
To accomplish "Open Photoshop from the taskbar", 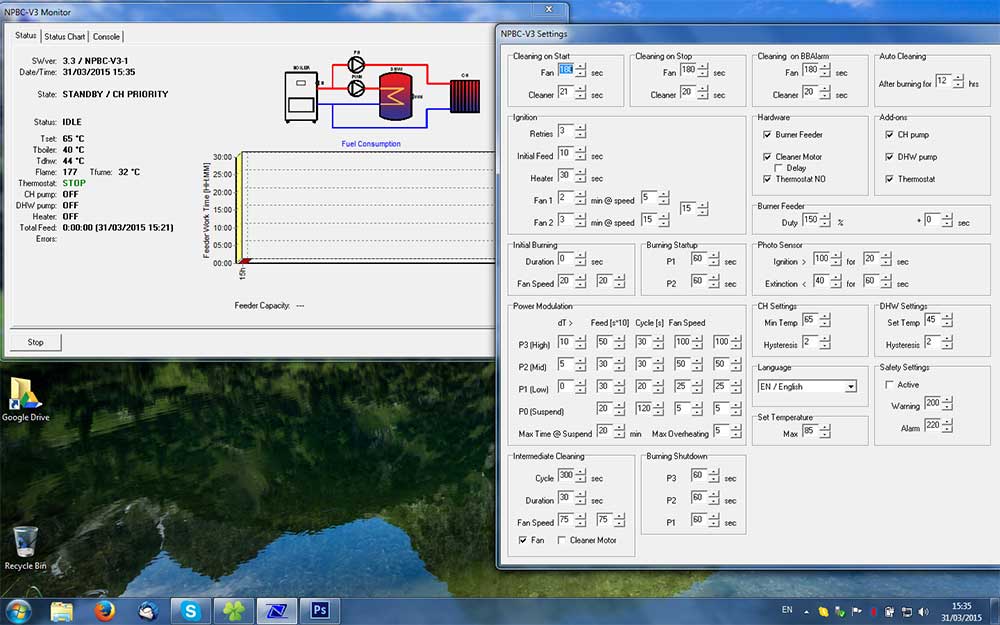I will pos(319,611).
